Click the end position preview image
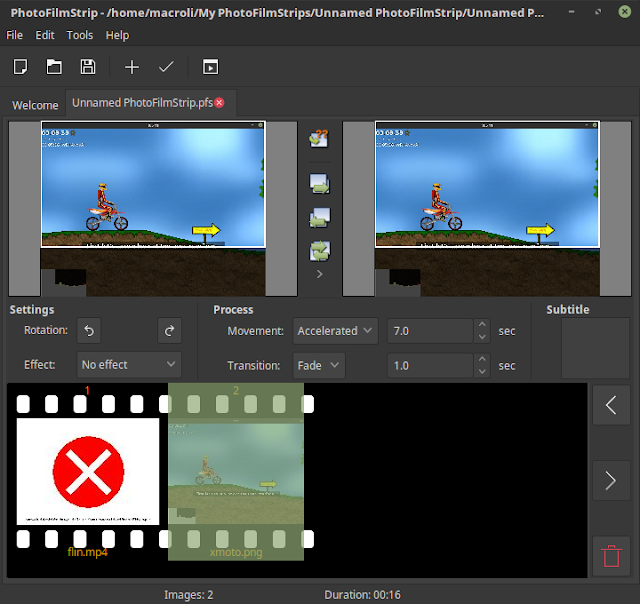The image size is (640, 604). 487,209
